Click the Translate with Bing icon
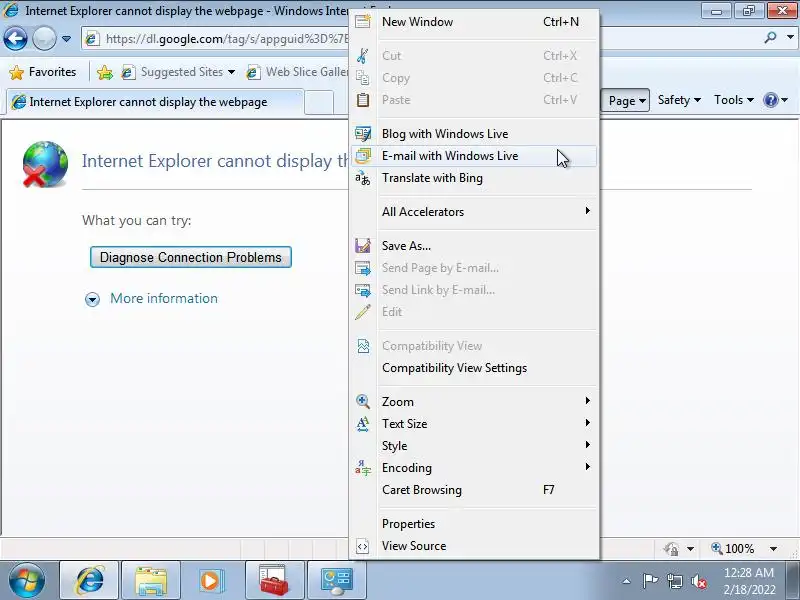The height and width of the screenshot is (600, 800). pyautogui.click(x=363, y=178)
